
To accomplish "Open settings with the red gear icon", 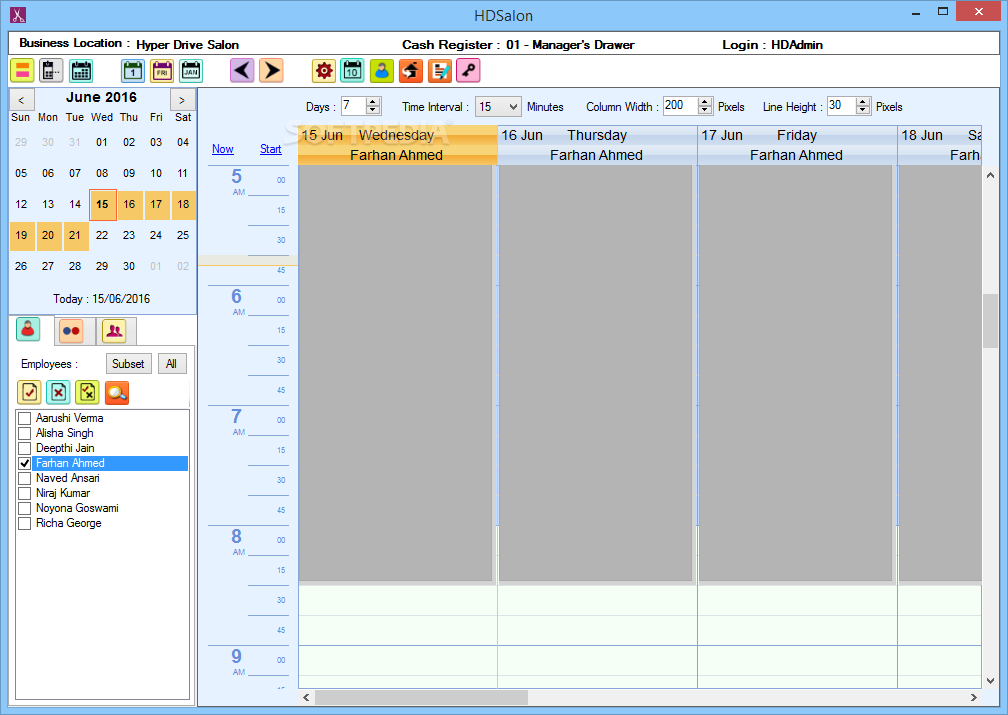I will (324, 71).
